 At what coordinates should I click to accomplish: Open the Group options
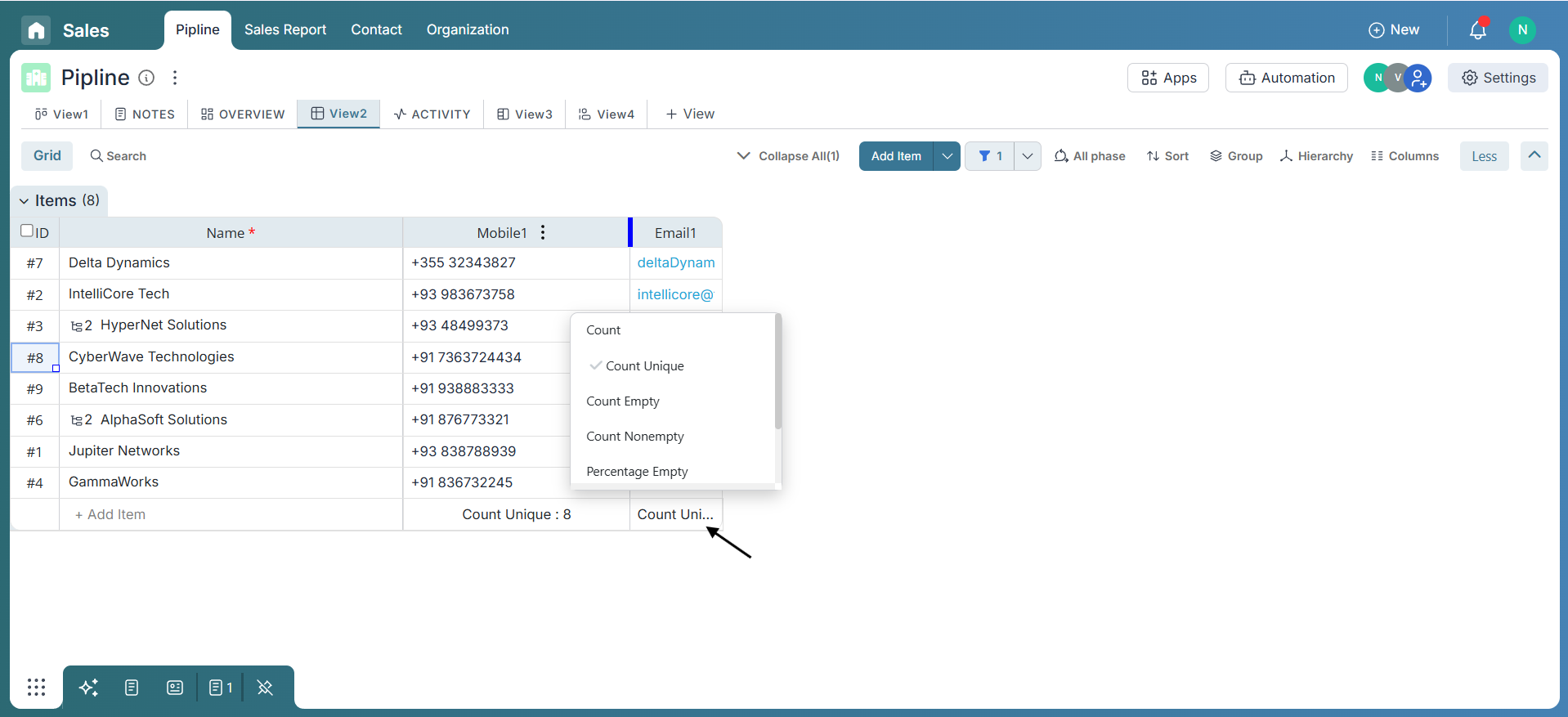pyautogui.click(x=1236, y=156)
